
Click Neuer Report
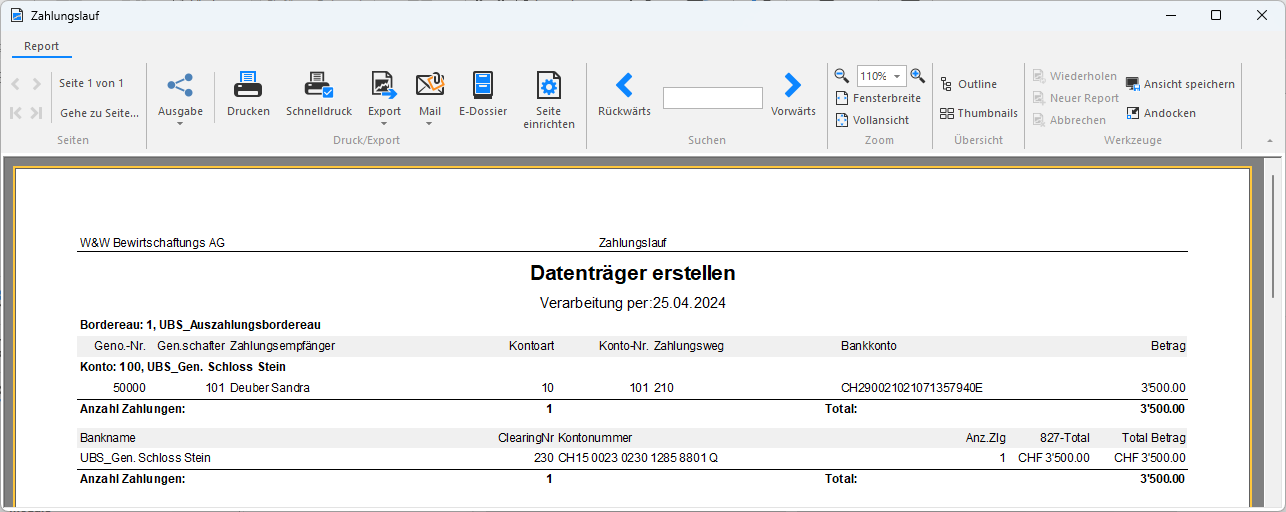(x=1076, y=98)
